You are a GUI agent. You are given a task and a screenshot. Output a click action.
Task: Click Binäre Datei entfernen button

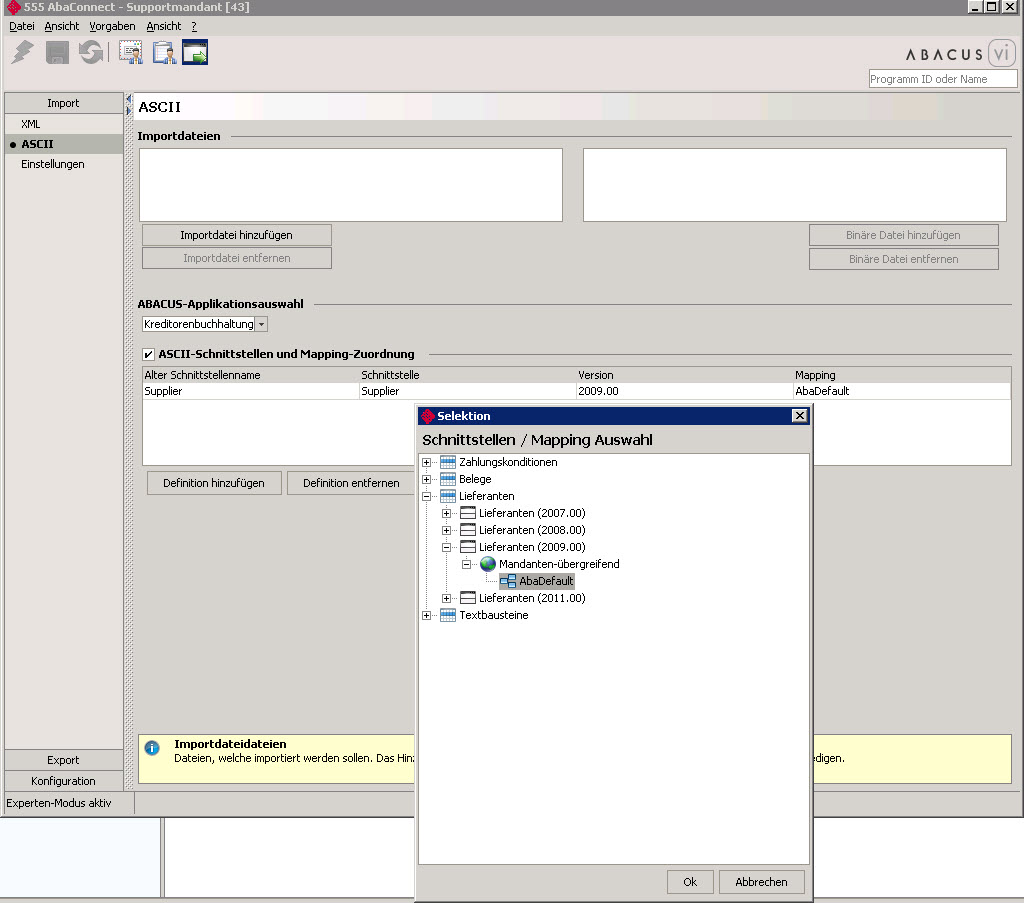pos(903,259)
